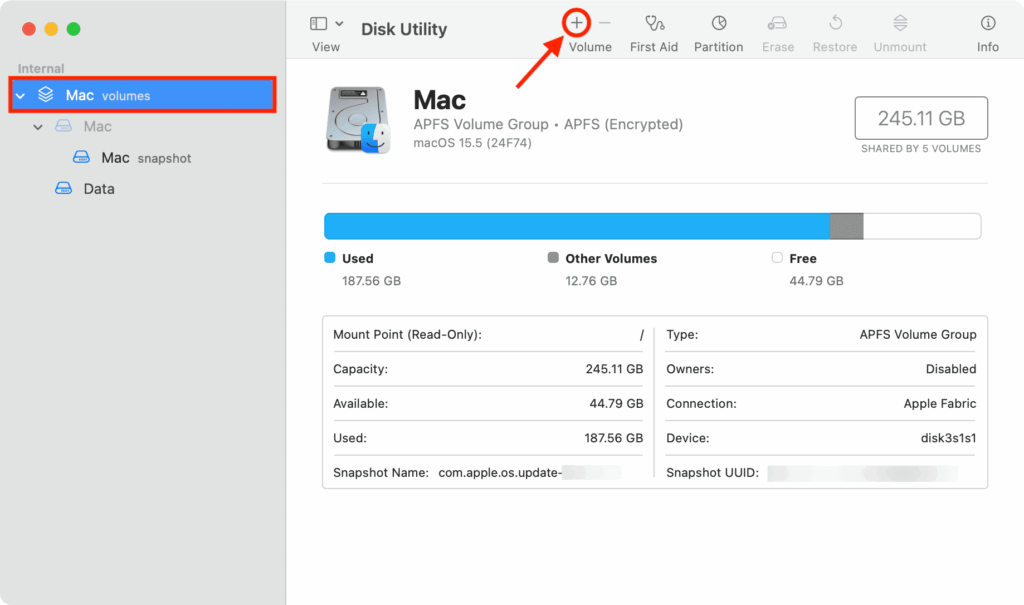Click the 187.56 GB used legend value
This screenshot has height=605, width=1024.
tap(372, 281)
